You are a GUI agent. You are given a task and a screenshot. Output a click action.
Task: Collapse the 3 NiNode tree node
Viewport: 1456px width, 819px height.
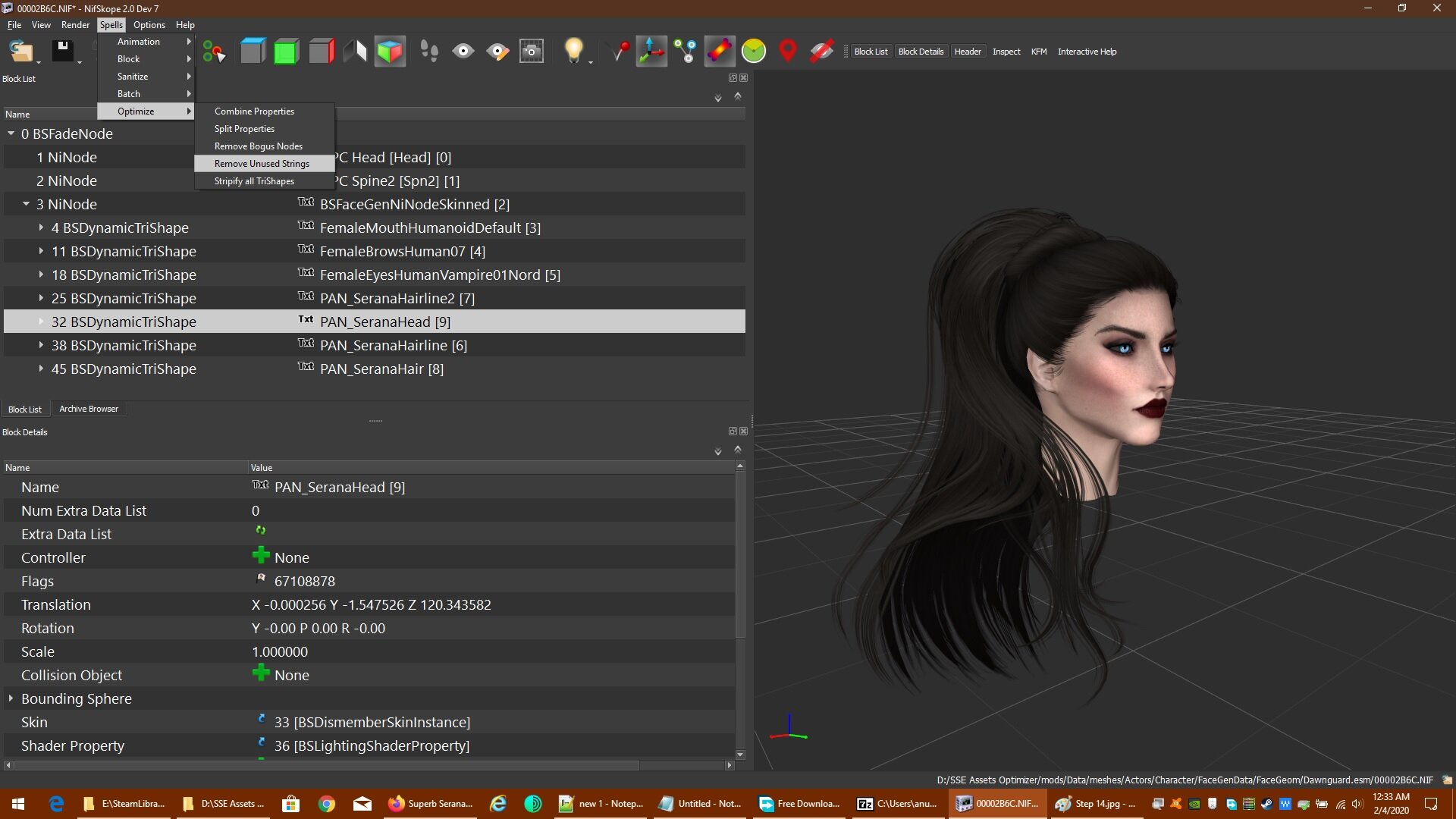pos(27,204)
